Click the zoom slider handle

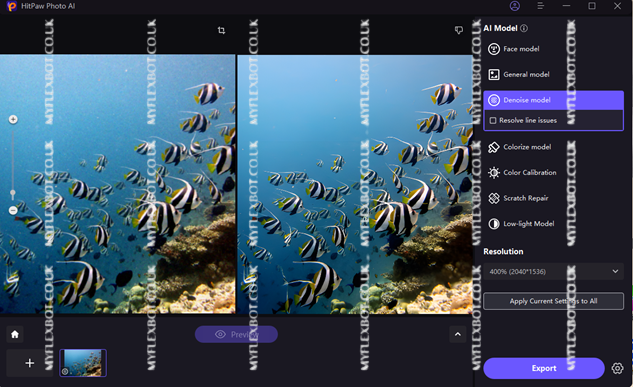pyautogui.click(x=13, y=193)
